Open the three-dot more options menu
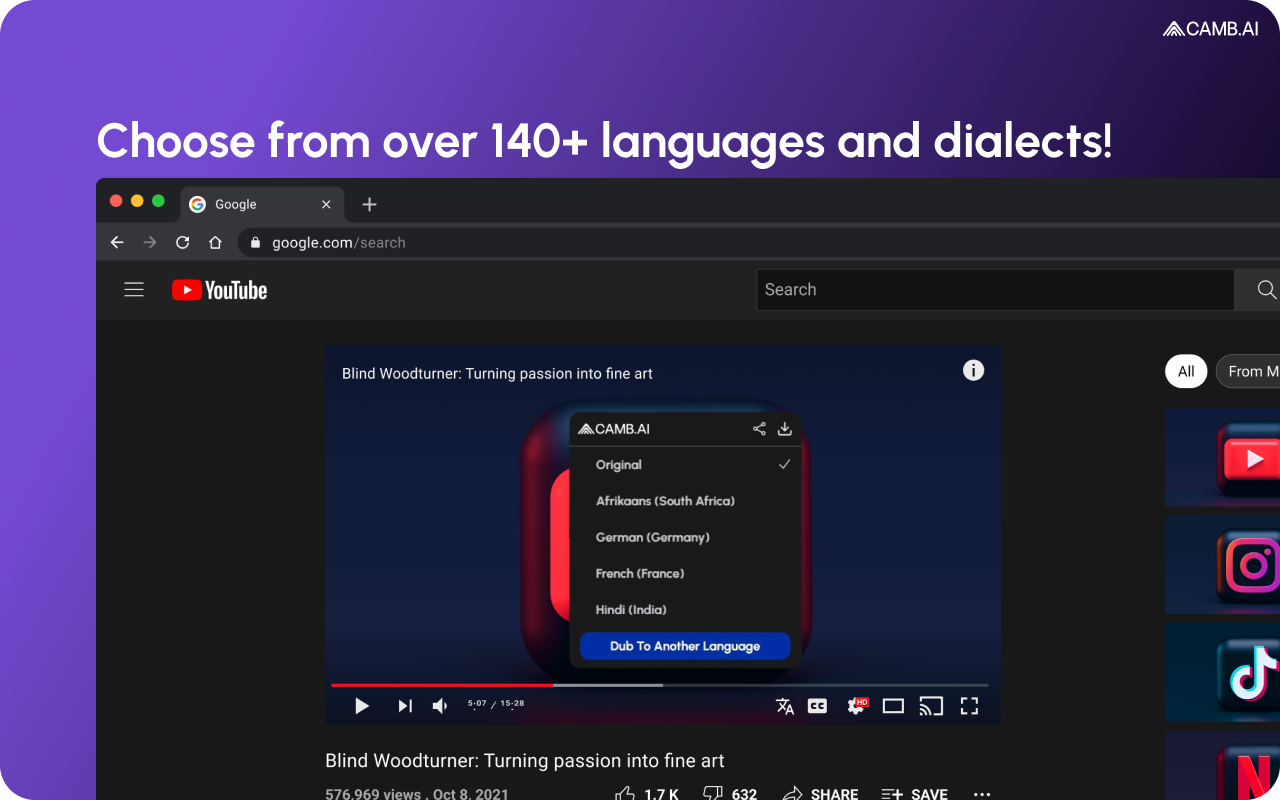Viewport: 1280px width, 800px height. pyautogui.click(x=982, y=793)
